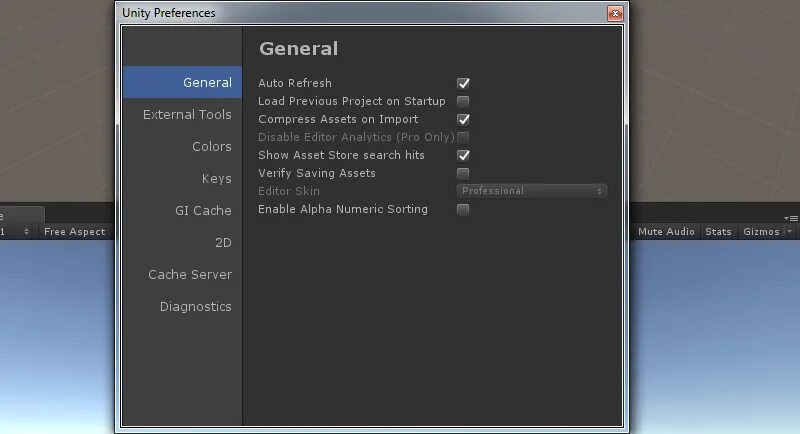This screenshot has height=434, width=800.
Task: Expand the Gizmos dropdown arrow
Action: click(789, 232)
